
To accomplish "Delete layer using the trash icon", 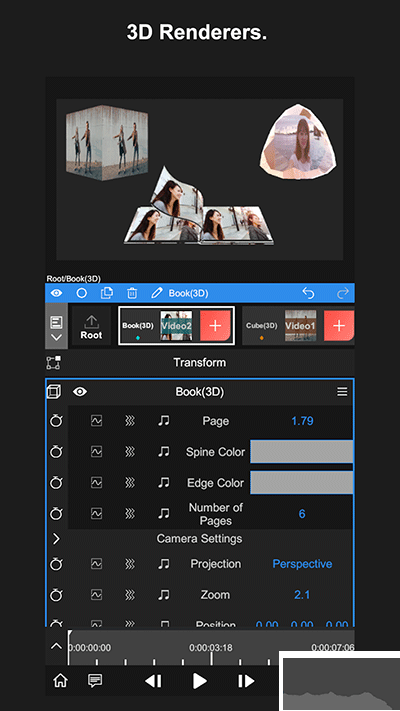I will coord(132,293).
